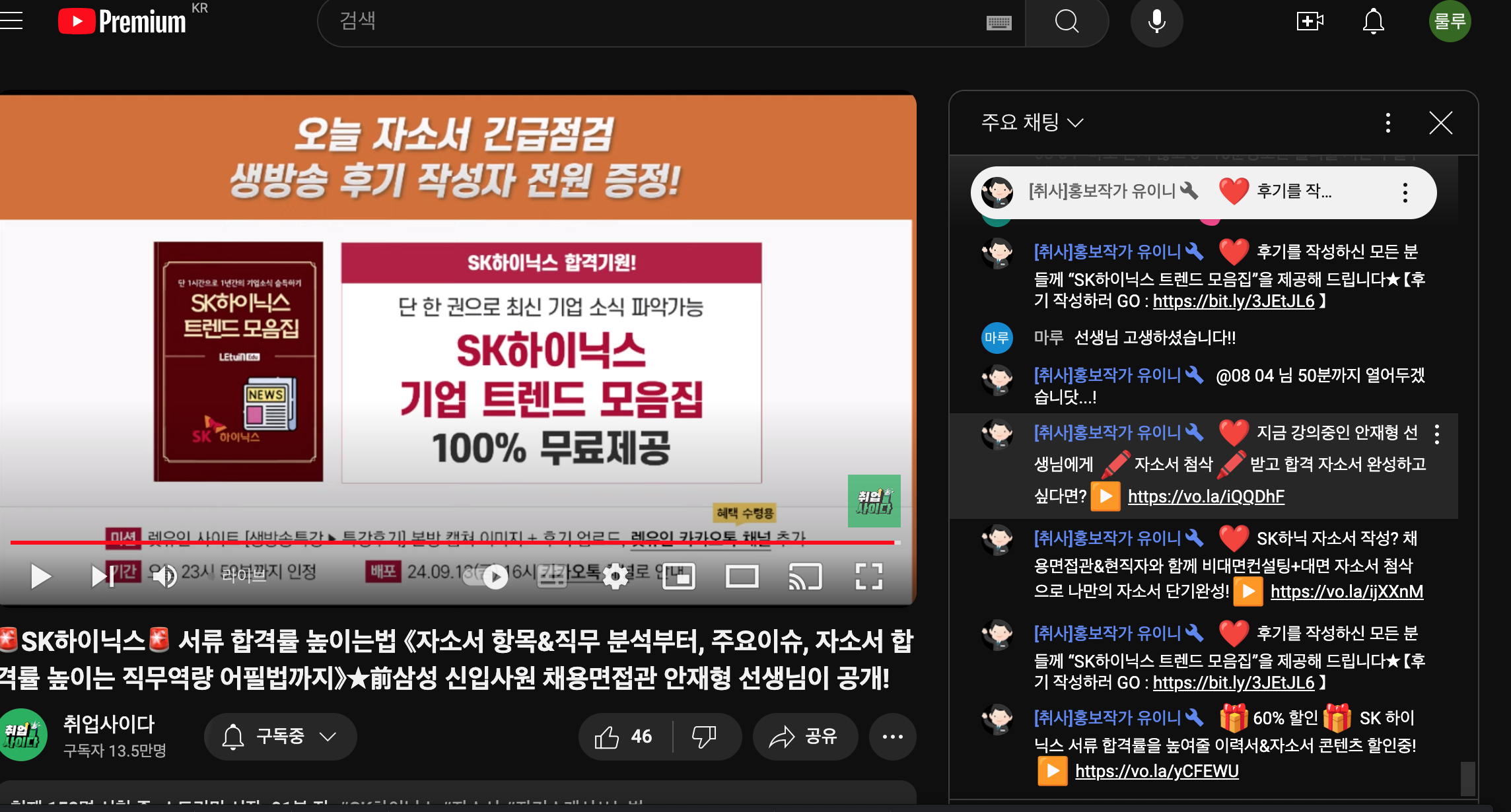Open notifications bell in header
This screenshot has height=812, width=1511.
[1374, 21]
